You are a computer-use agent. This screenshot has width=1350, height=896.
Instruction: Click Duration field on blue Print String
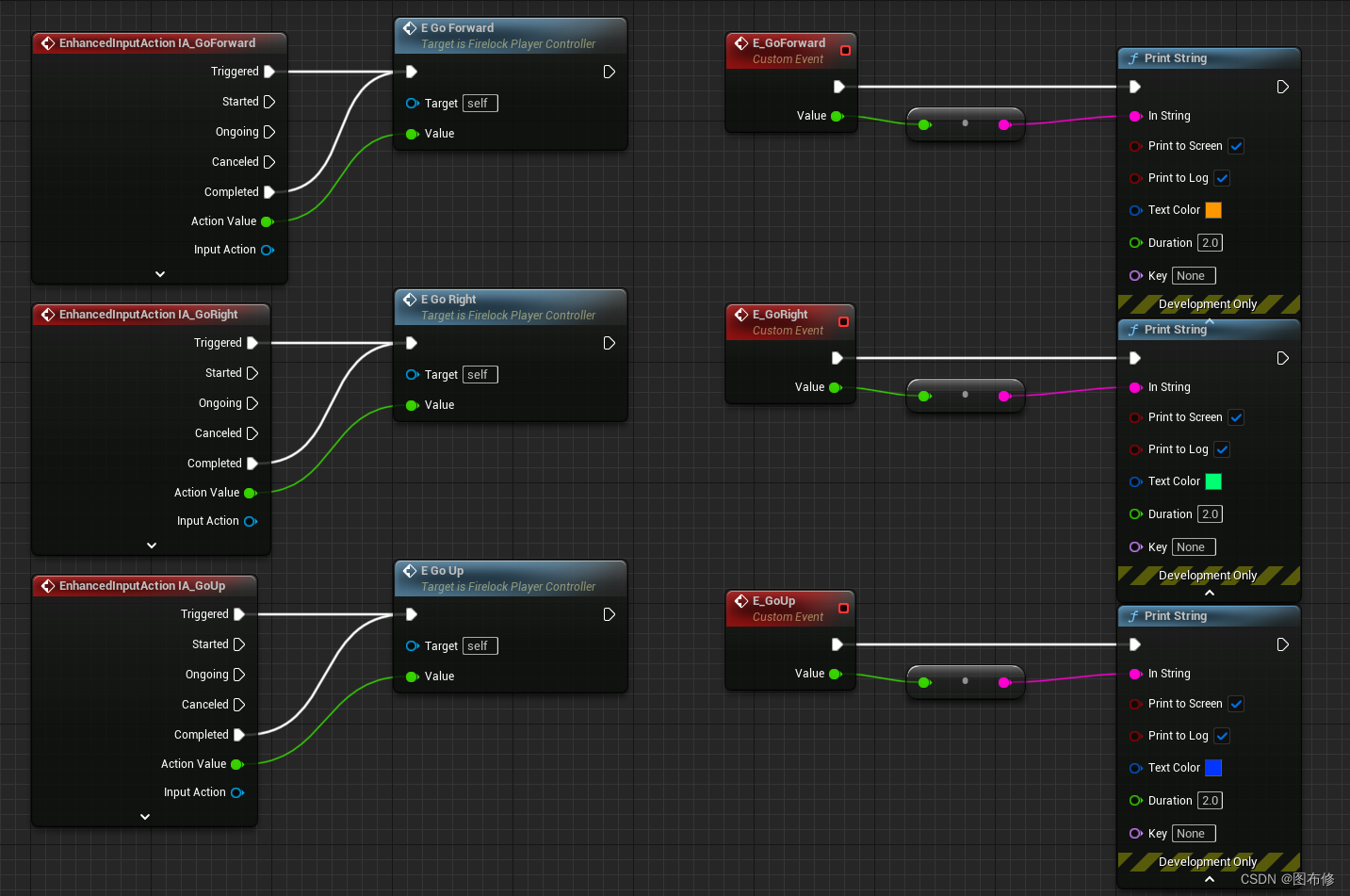tap(1211, 801)
